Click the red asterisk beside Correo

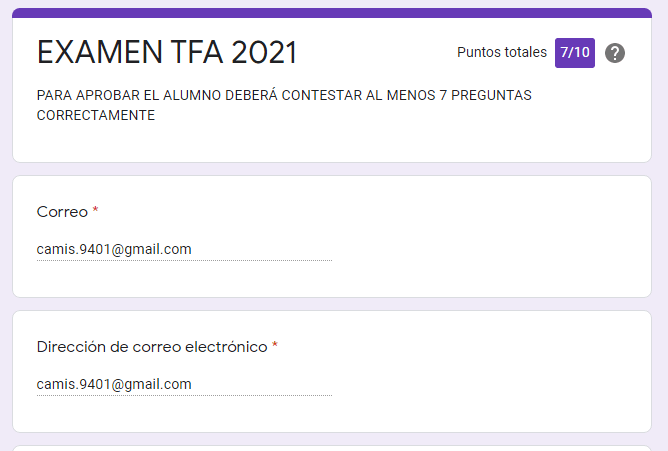coord(96,212)
